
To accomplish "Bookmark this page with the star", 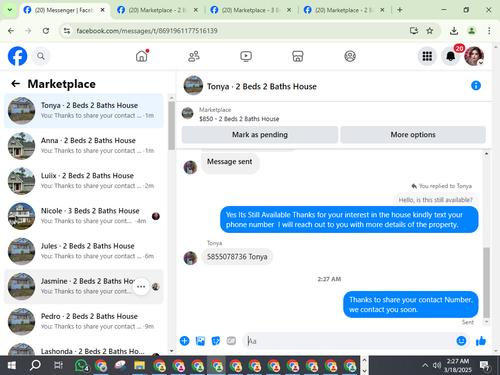I will 430,31.
